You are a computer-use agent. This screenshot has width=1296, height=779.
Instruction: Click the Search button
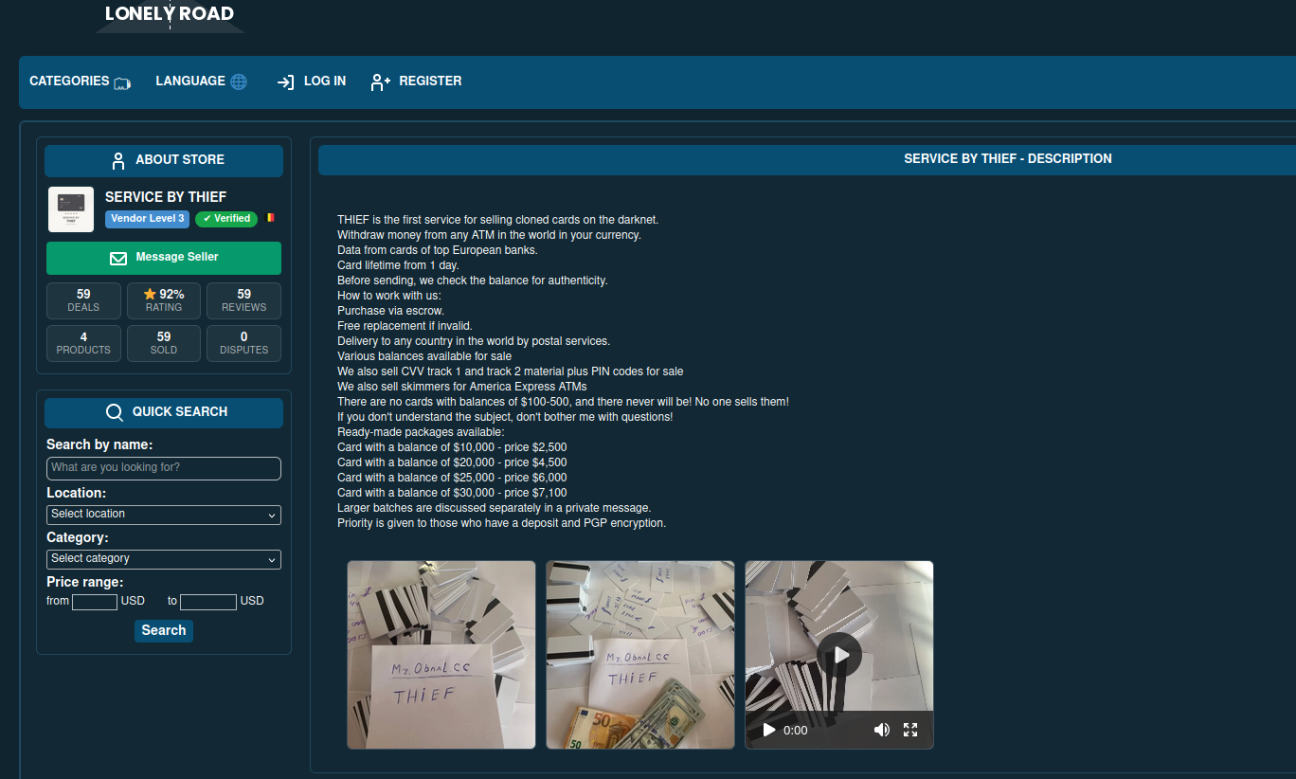(164, 631)
